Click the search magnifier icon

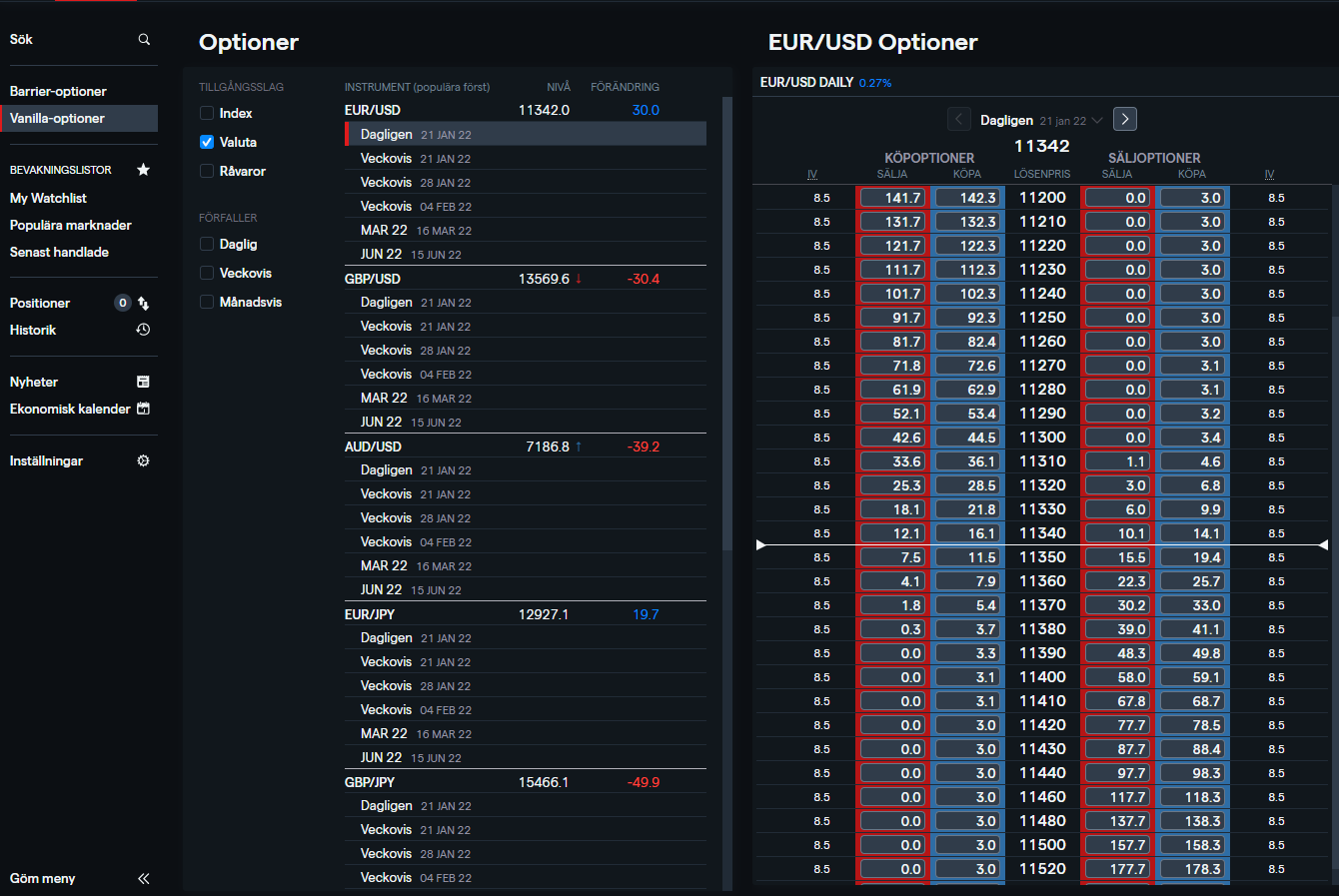[x=144, y=39]
